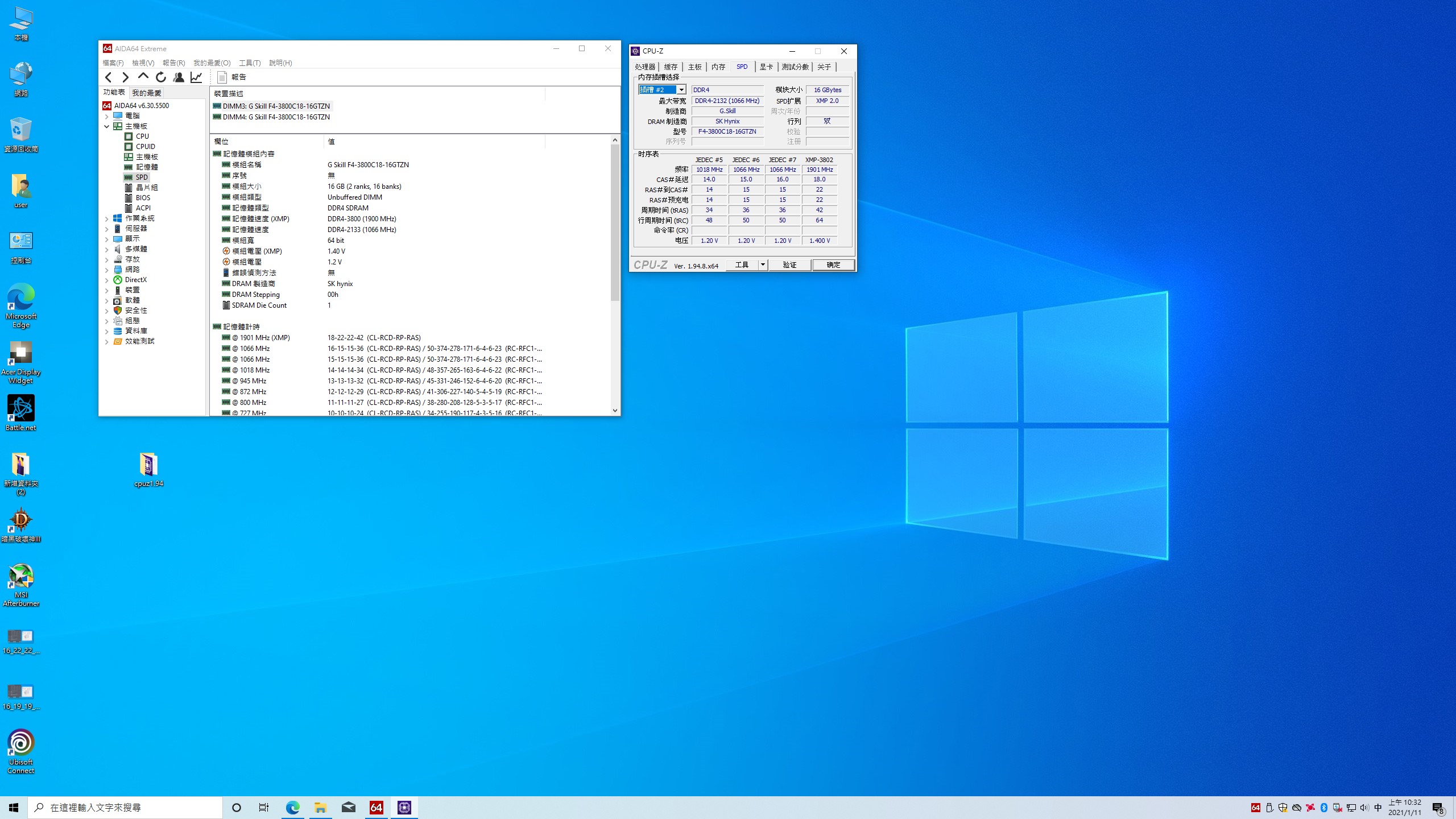Open AIDA64 檢視(V) menu
1456x819 pixels.
tap(143, 63)
